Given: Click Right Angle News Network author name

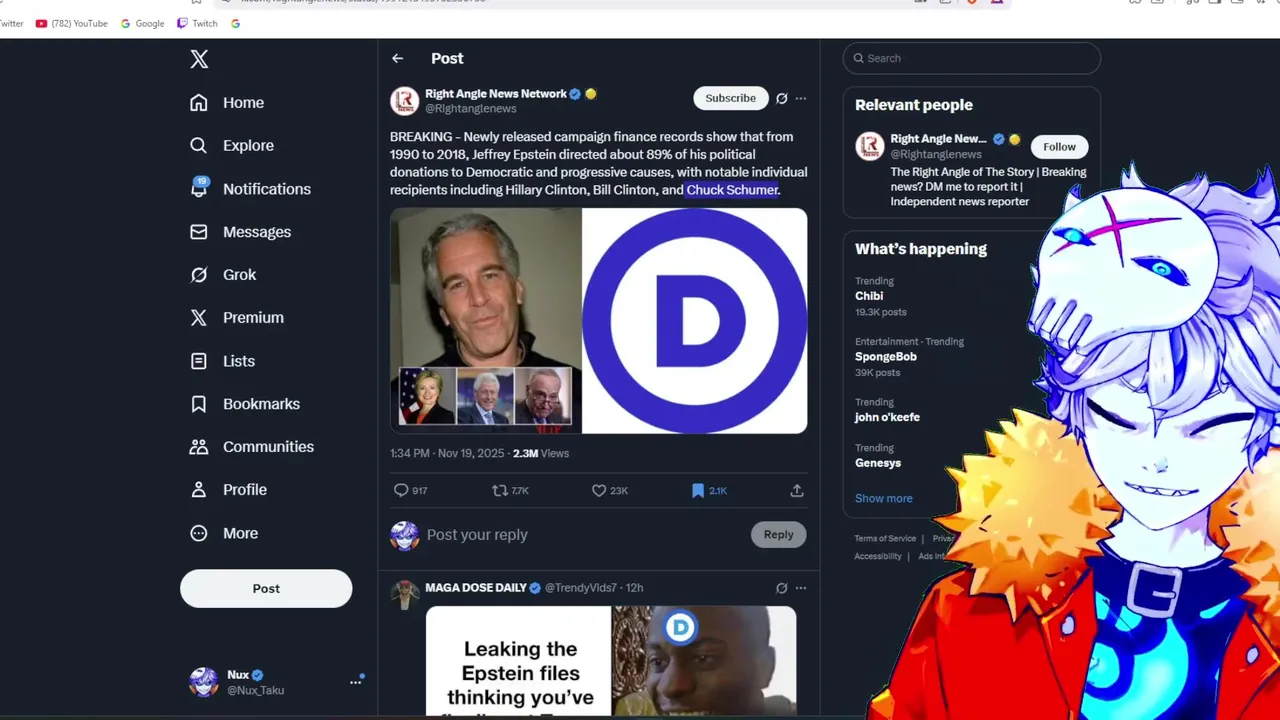Looking at the screenshot, I should point(496,94).
